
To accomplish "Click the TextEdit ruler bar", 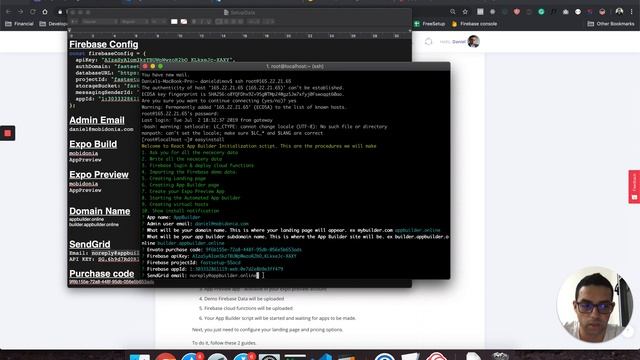I will tap(240, 36).
